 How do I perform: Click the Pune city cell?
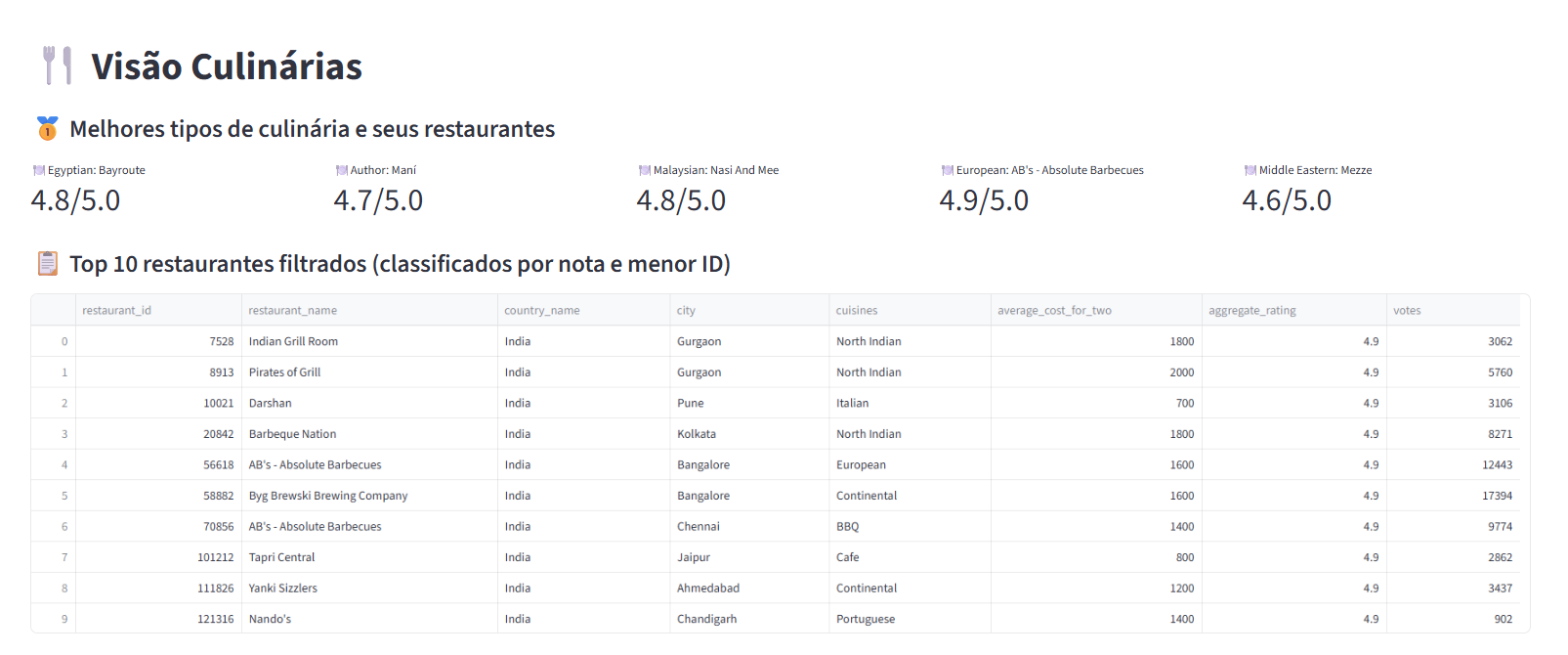[749, 403]
